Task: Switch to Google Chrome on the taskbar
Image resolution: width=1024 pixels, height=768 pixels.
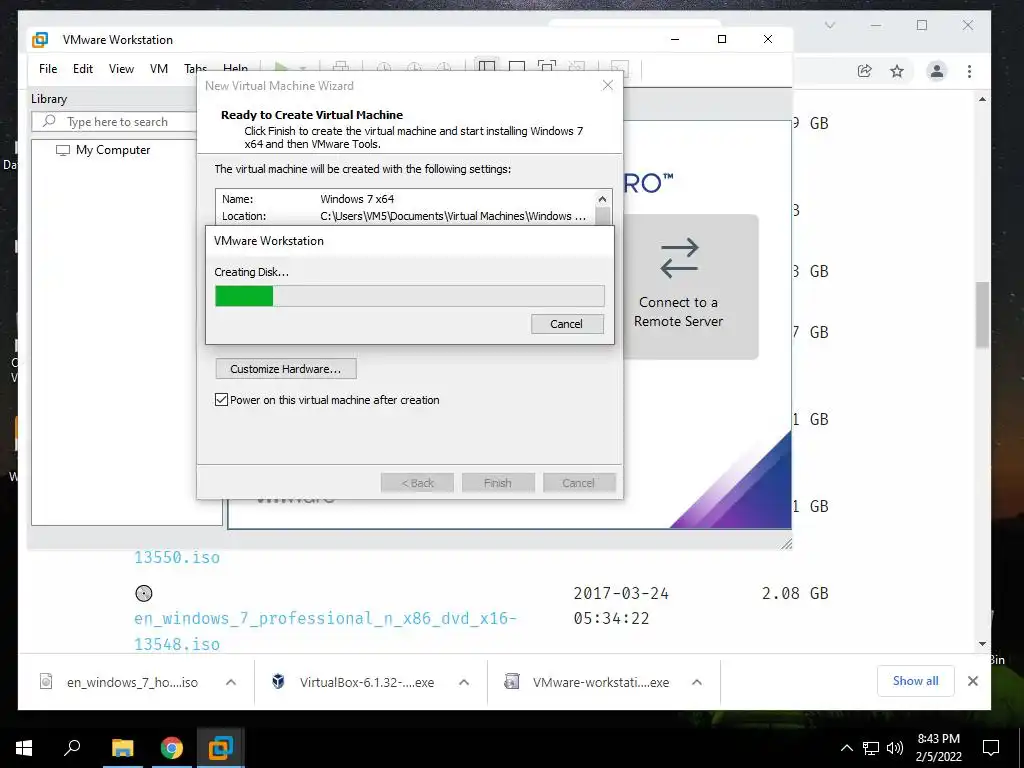Action: coord(172,748)
